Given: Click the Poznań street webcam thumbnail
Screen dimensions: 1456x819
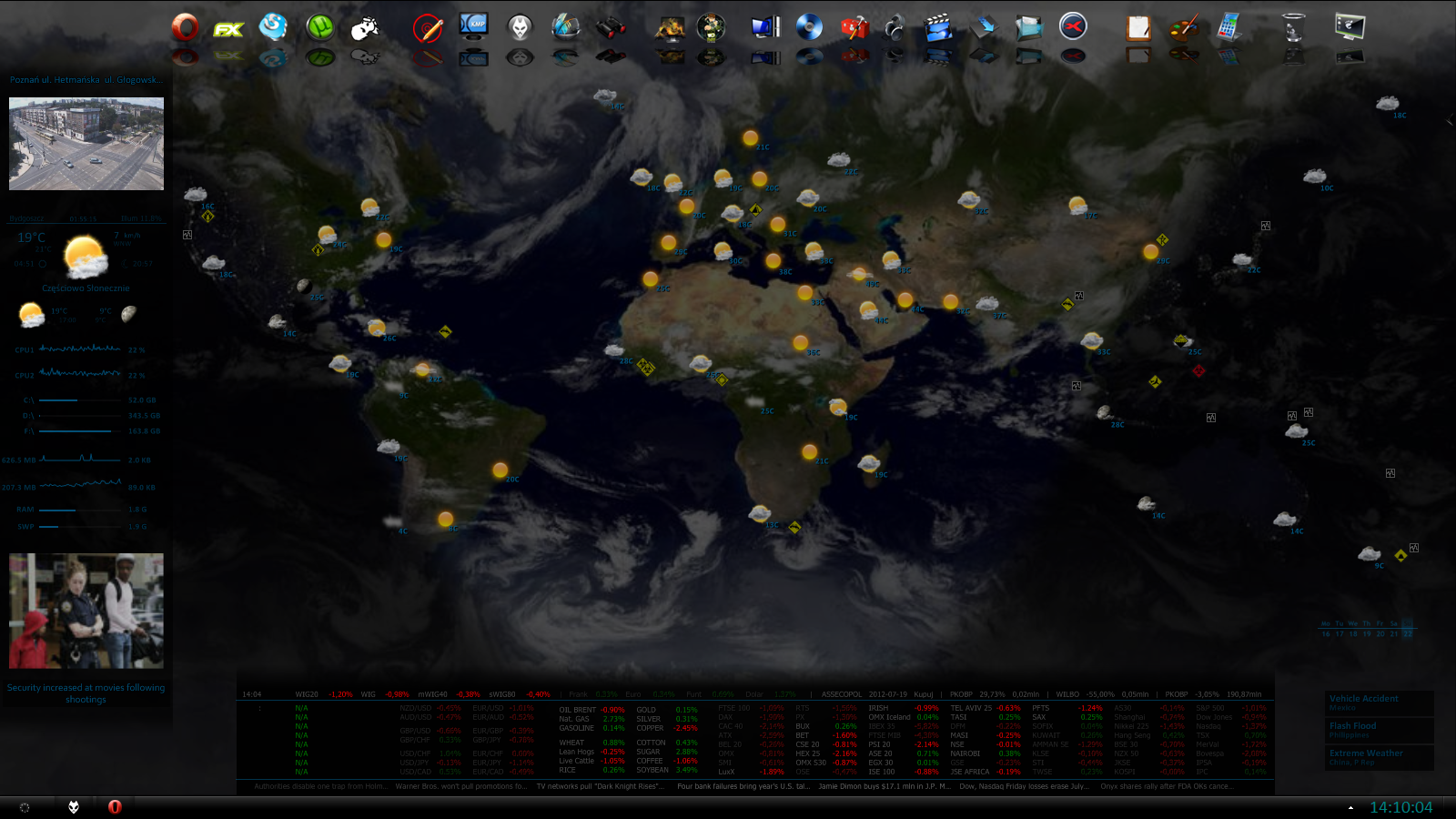Looking at the screenshot, I should (86, 144).
